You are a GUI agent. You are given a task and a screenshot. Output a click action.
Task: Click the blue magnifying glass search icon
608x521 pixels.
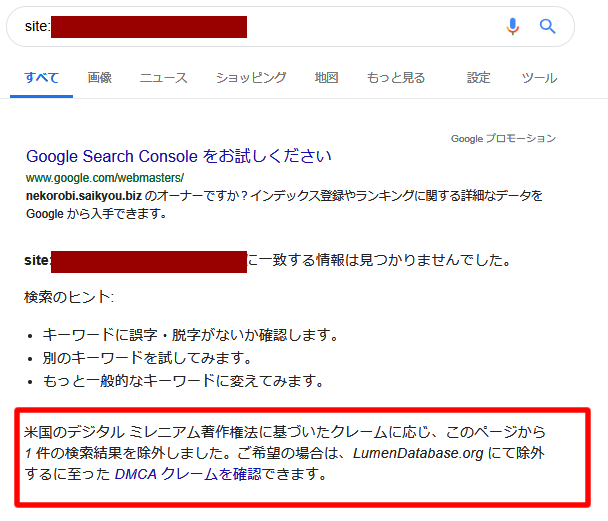pos(548,26)
